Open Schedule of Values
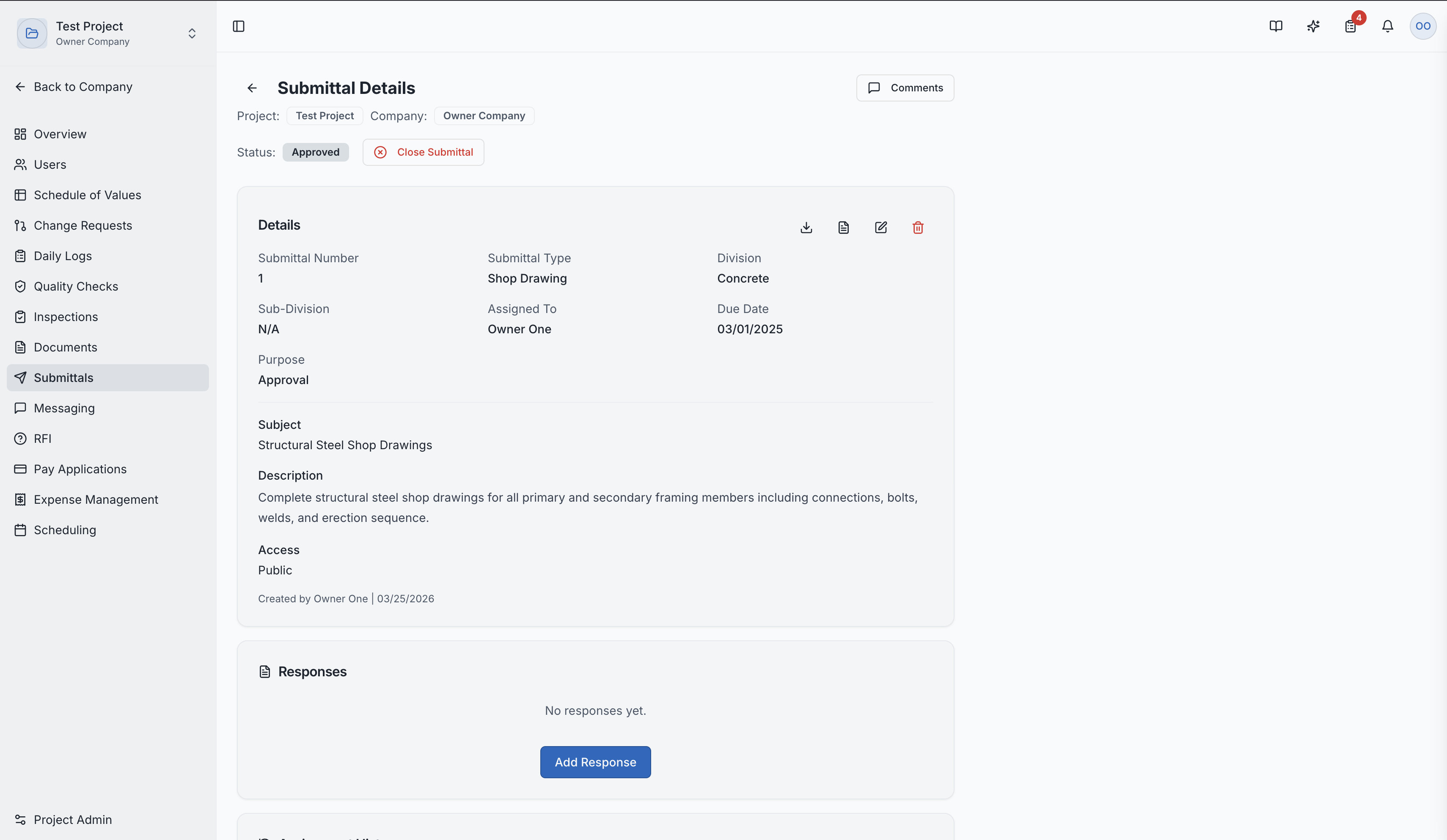This screenshot has height=840, width=1447. click(108, 195)
